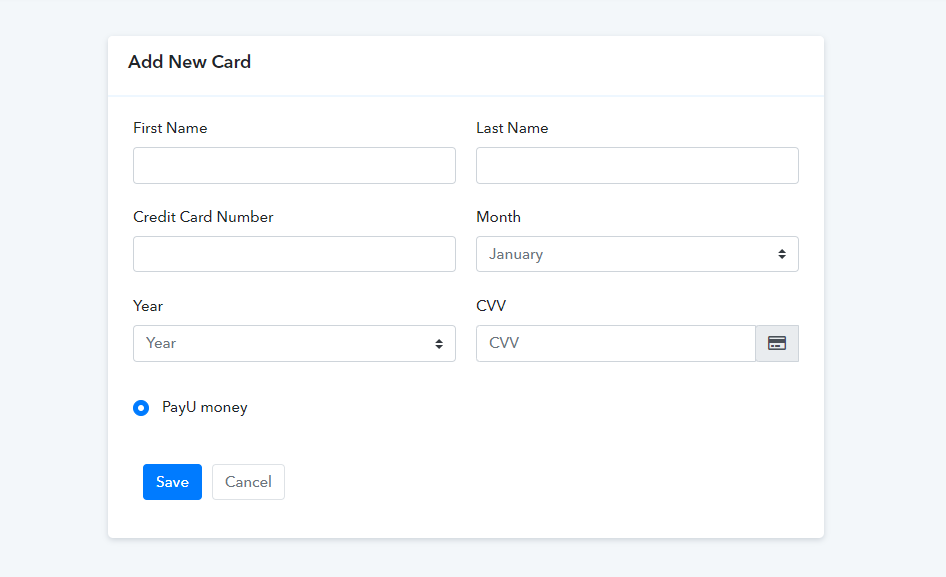Click the "Add New Card" heading
The width and height of the screenshot is (946, 577).
click(x=189, y=62)
